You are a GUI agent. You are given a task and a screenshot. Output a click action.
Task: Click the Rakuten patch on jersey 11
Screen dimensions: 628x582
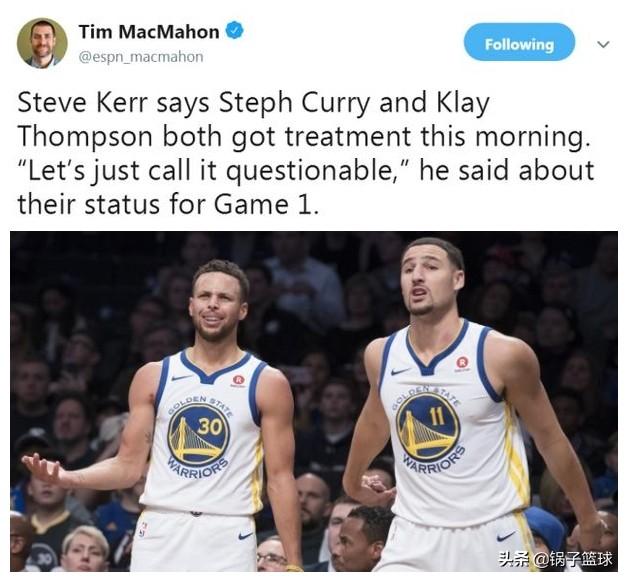[462, 363]
